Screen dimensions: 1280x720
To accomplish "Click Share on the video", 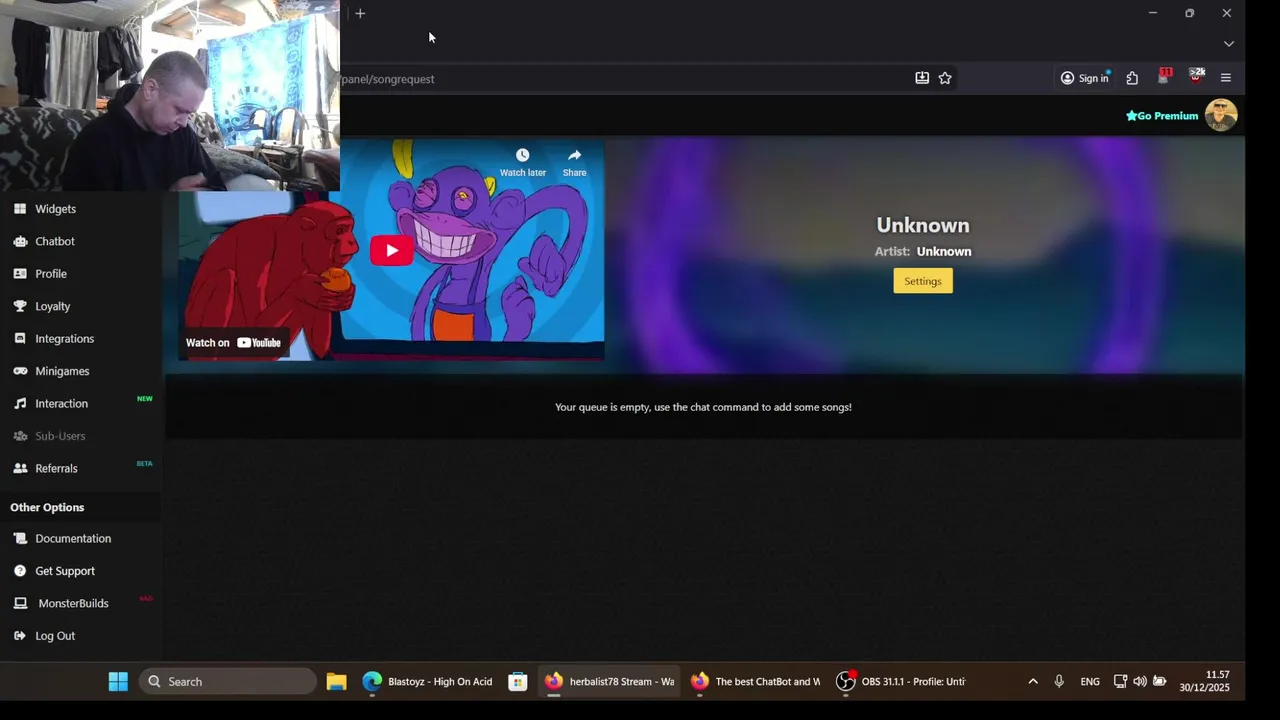I will [x=574, y=162].
